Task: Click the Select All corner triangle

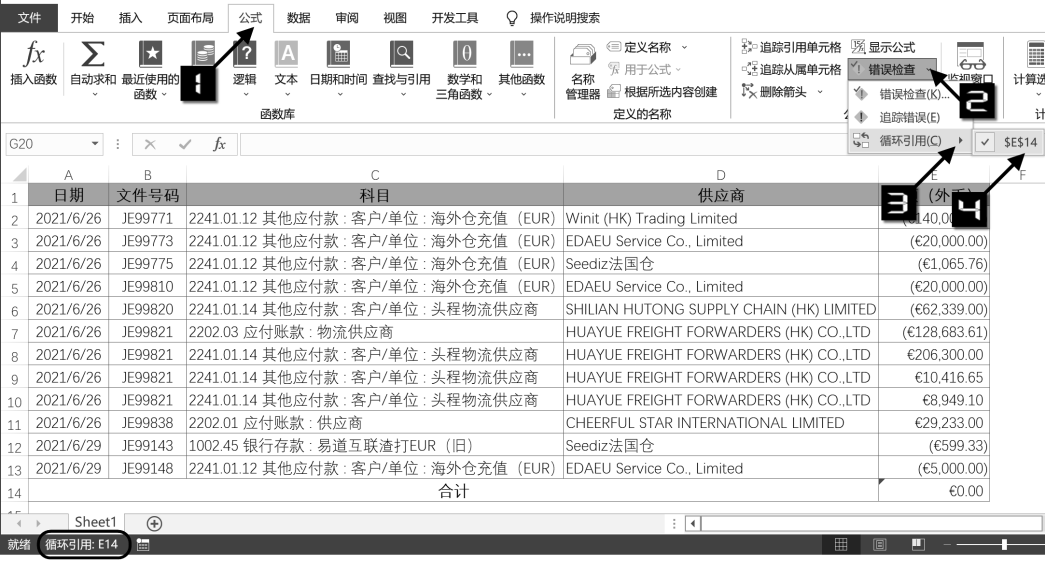Action: pos(19,175)
